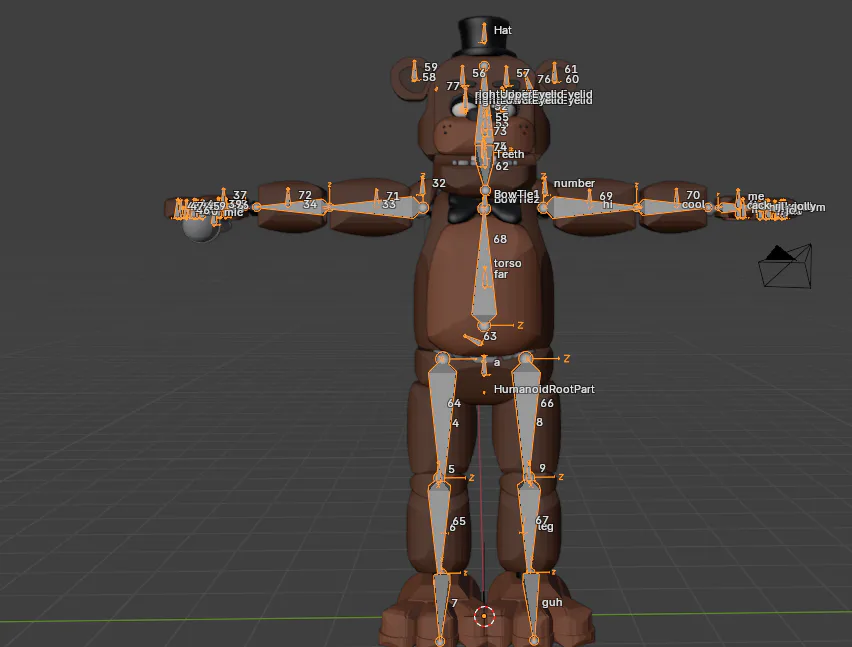Click the "60" ear bone label
Viewport: 852px width, 647px height.
[x=572, y=79]
